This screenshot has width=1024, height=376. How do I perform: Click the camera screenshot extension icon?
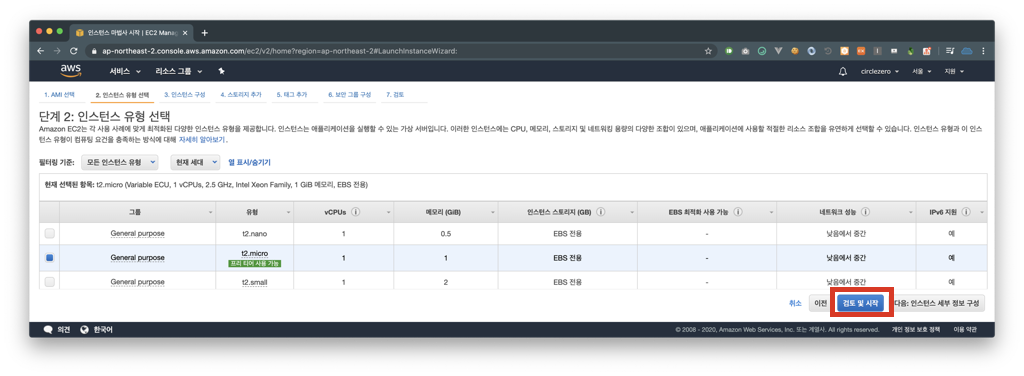[x=745, y=50]
